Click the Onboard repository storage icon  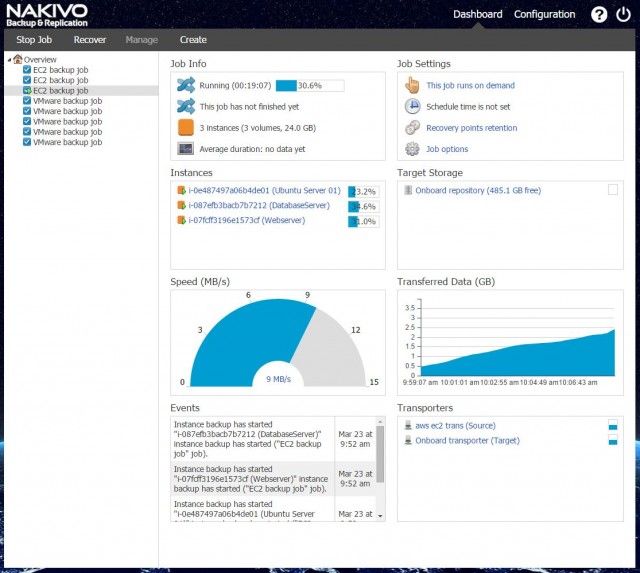(408, 190)
